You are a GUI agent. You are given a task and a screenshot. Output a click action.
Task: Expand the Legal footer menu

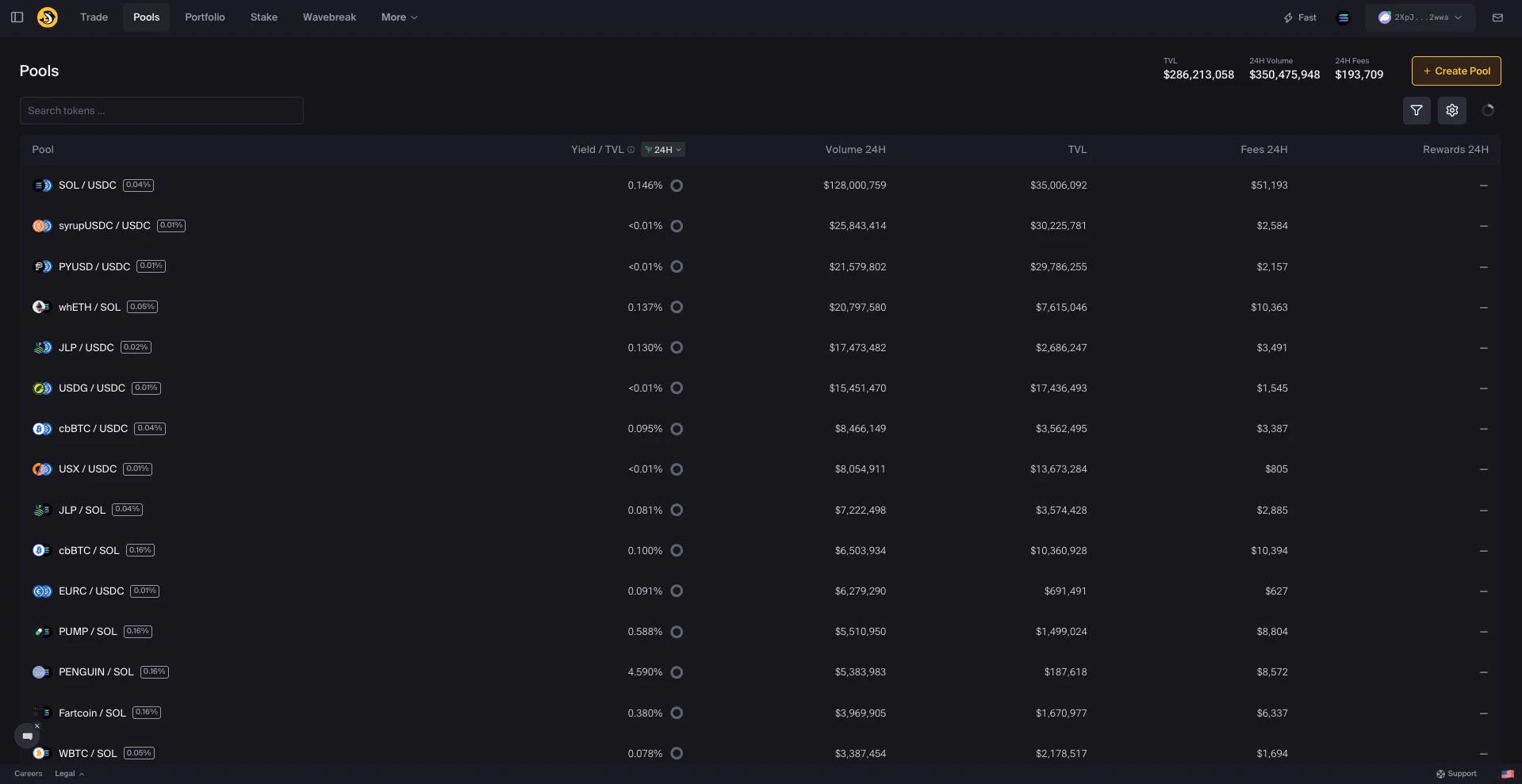[x=69, y=774]
